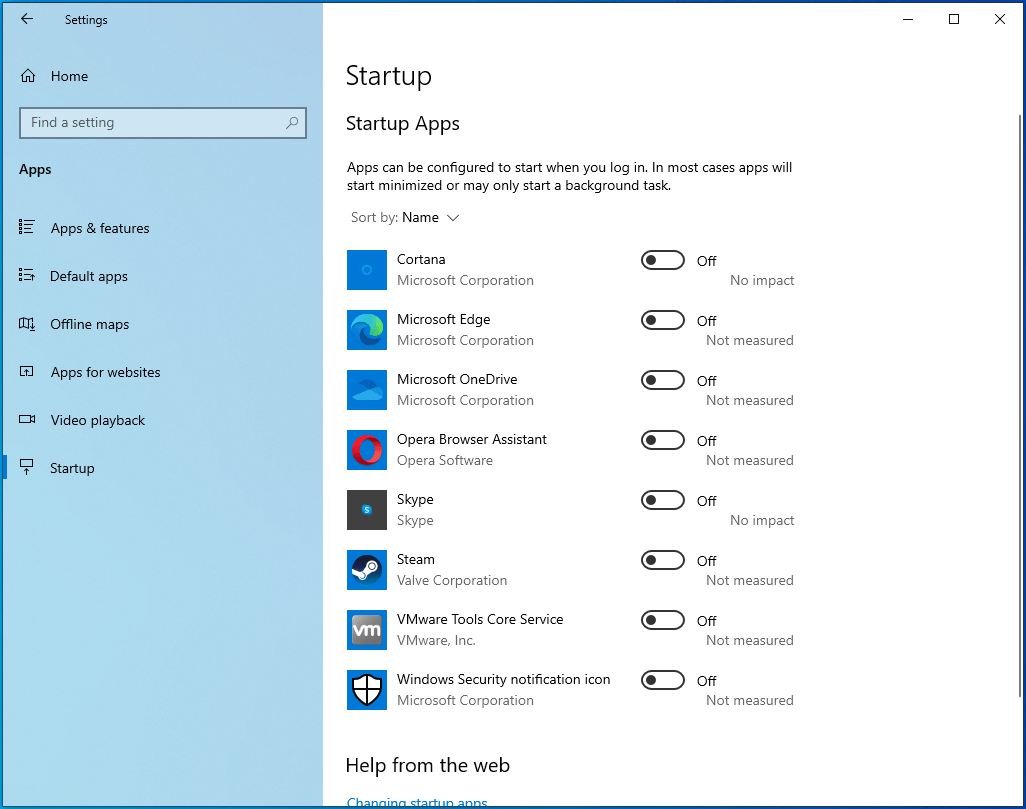
Task: Turn on Microsoft OneDrive startup toggle
Action: click(662, 381)
